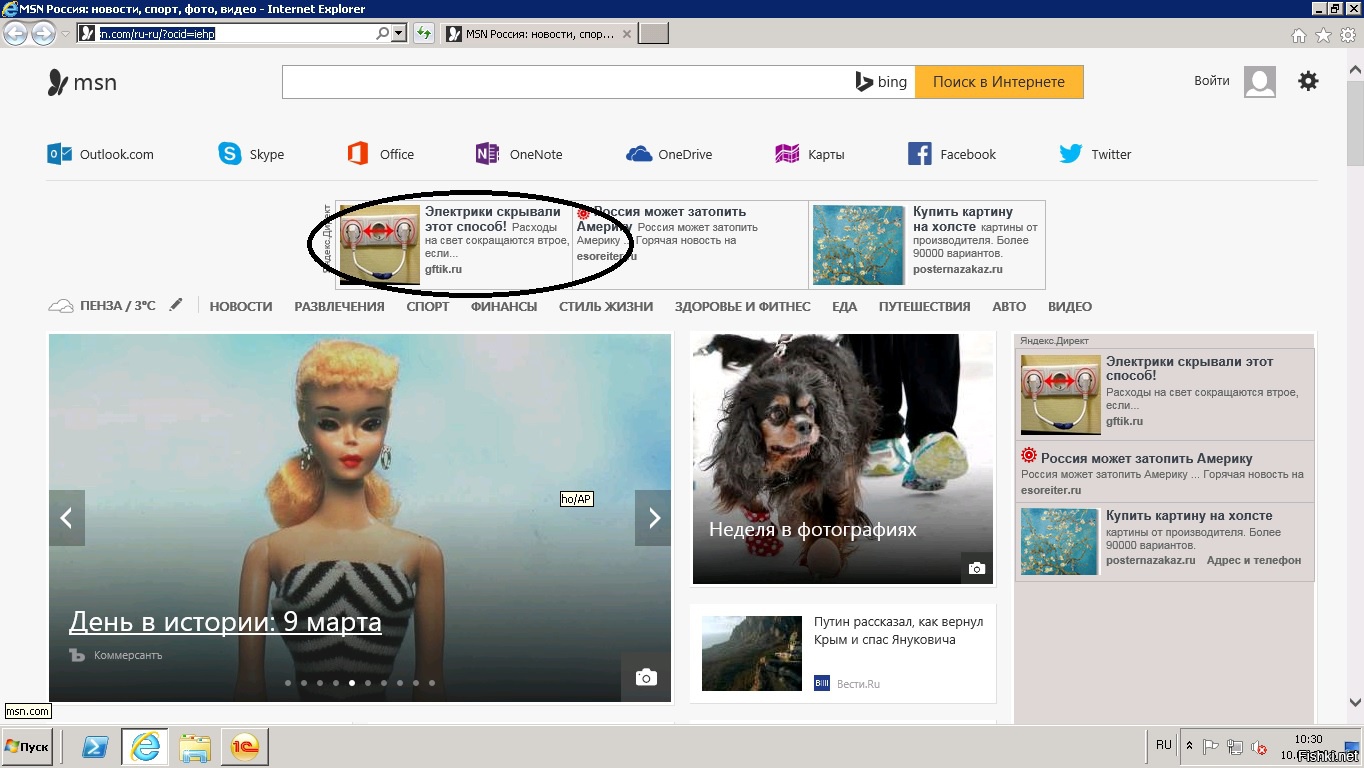Open the Карты maps shortcut
The height and width of the screenshot is (768, 1364).
pyautogui.click(x=810, y=154)
